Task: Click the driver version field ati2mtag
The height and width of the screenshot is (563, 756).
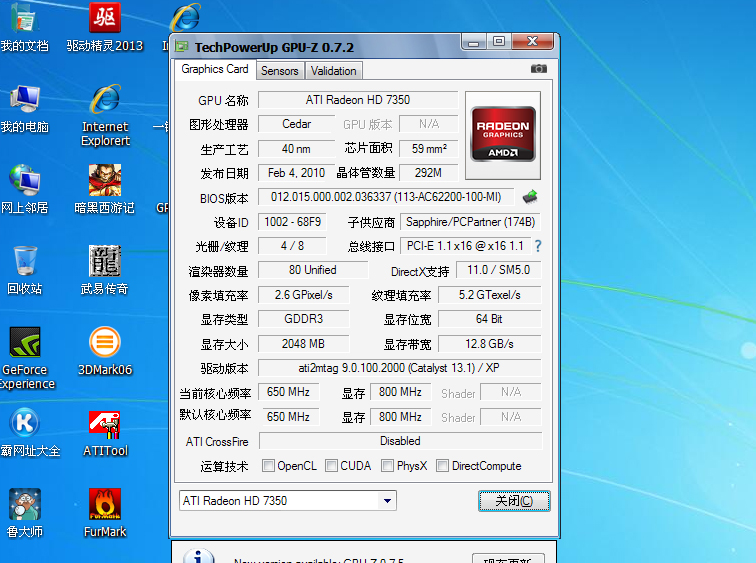Action: tap(399, 368)
